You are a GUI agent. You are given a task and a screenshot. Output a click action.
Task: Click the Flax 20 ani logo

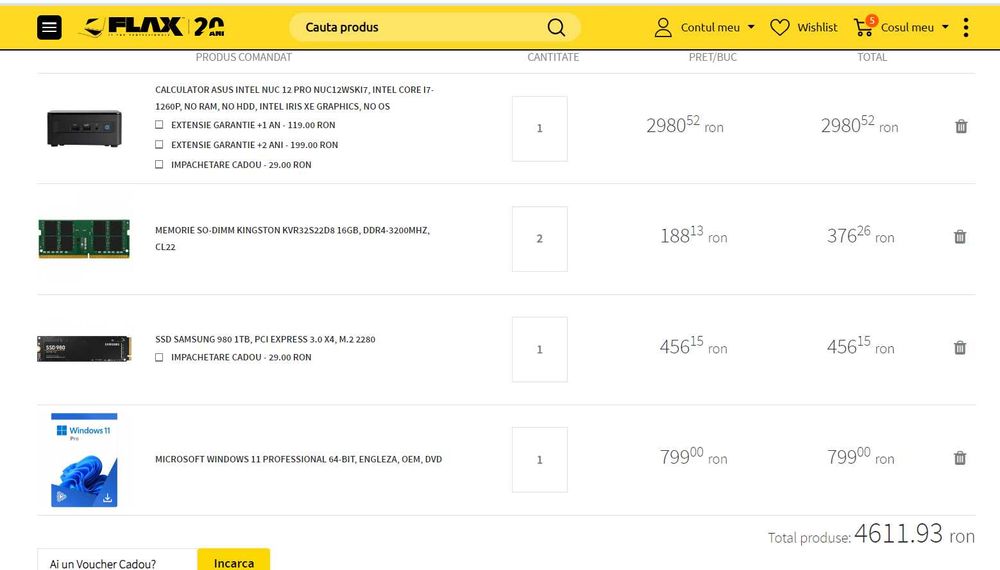[x=151, y=27]
